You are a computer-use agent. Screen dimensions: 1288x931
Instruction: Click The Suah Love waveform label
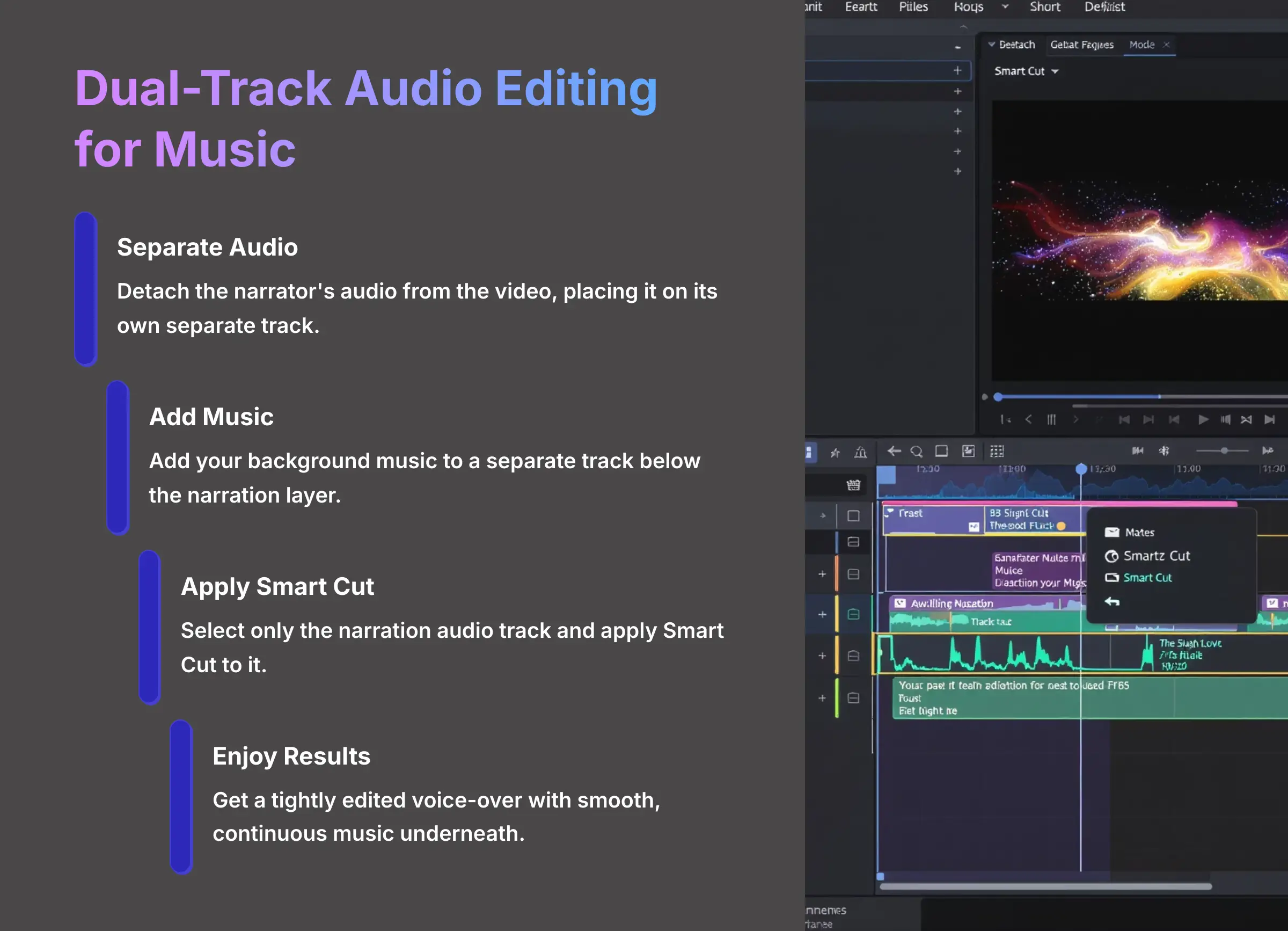[x=1190, y=643]
